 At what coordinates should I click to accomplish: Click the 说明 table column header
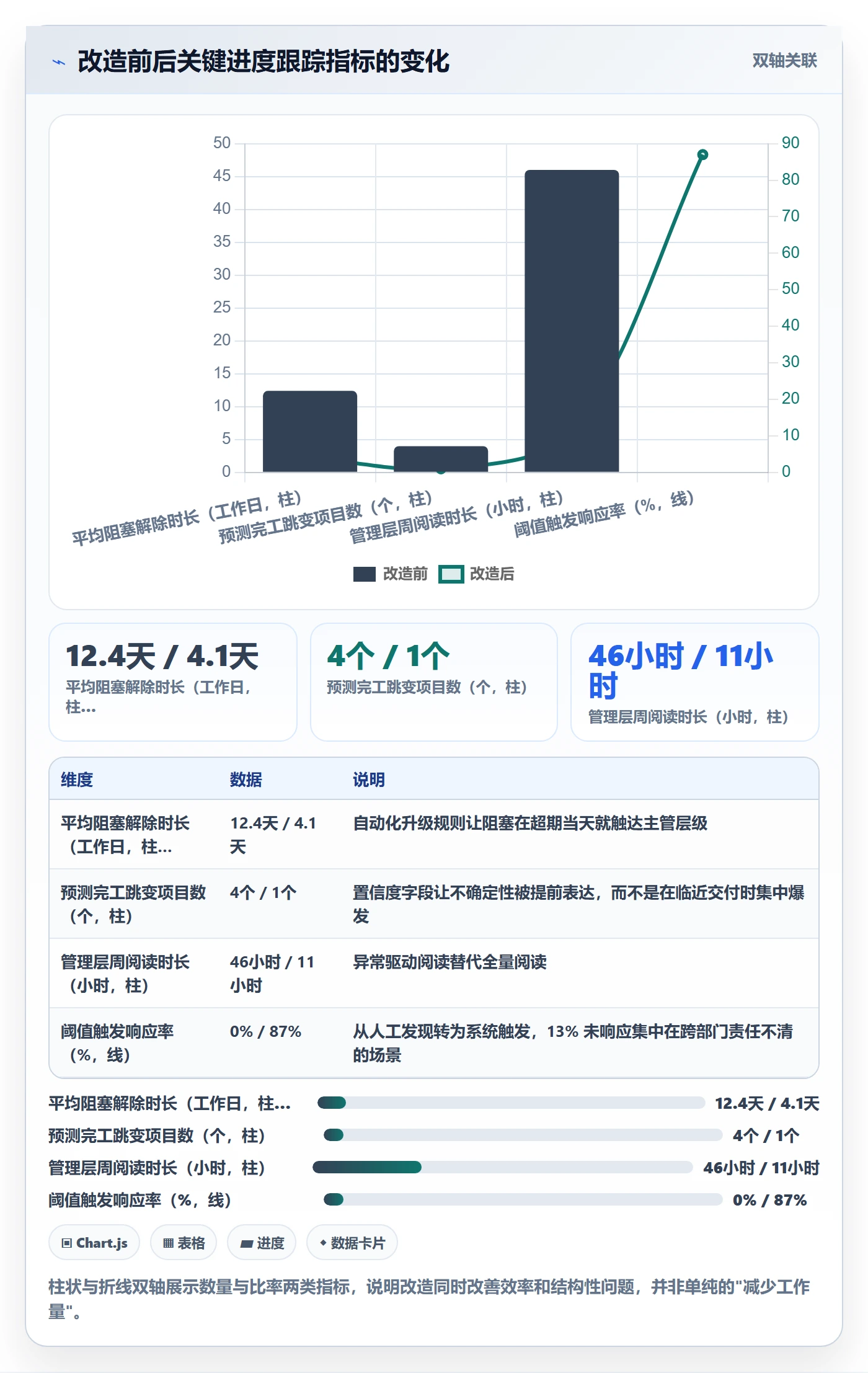[369, 780]
